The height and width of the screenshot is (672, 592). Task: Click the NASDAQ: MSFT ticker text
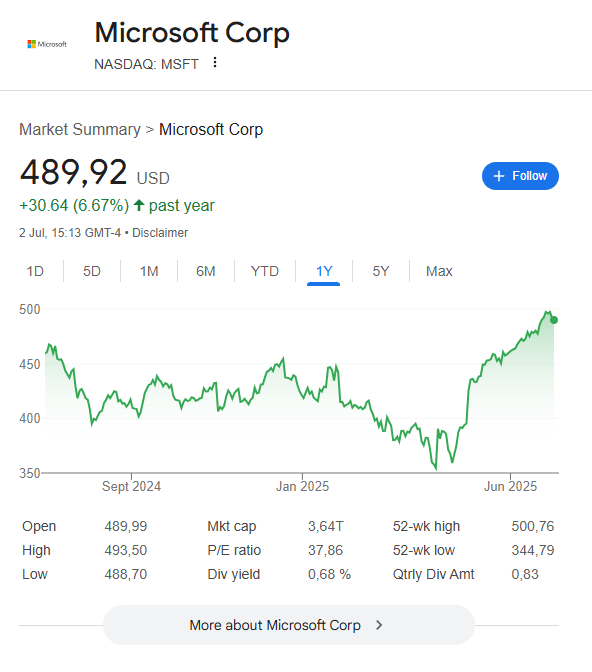point(146,64)
